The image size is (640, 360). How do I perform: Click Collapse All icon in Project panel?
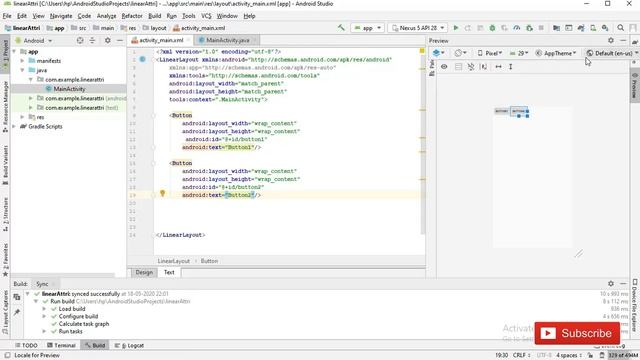92,40
